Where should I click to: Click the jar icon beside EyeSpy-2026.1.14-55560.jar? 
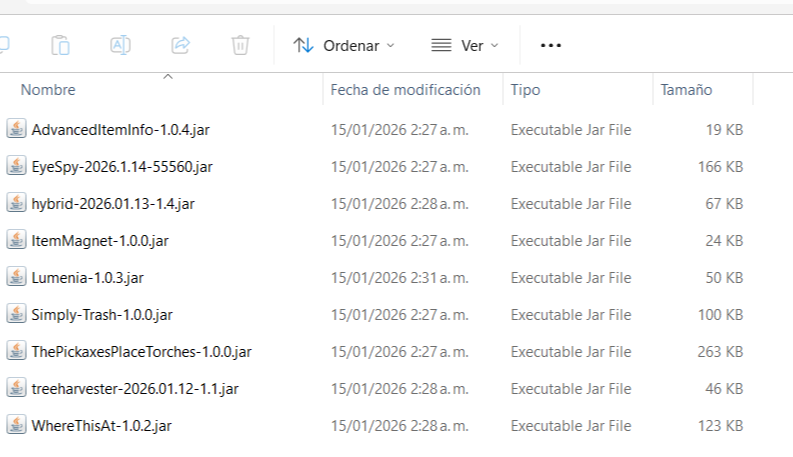(16, 166)
